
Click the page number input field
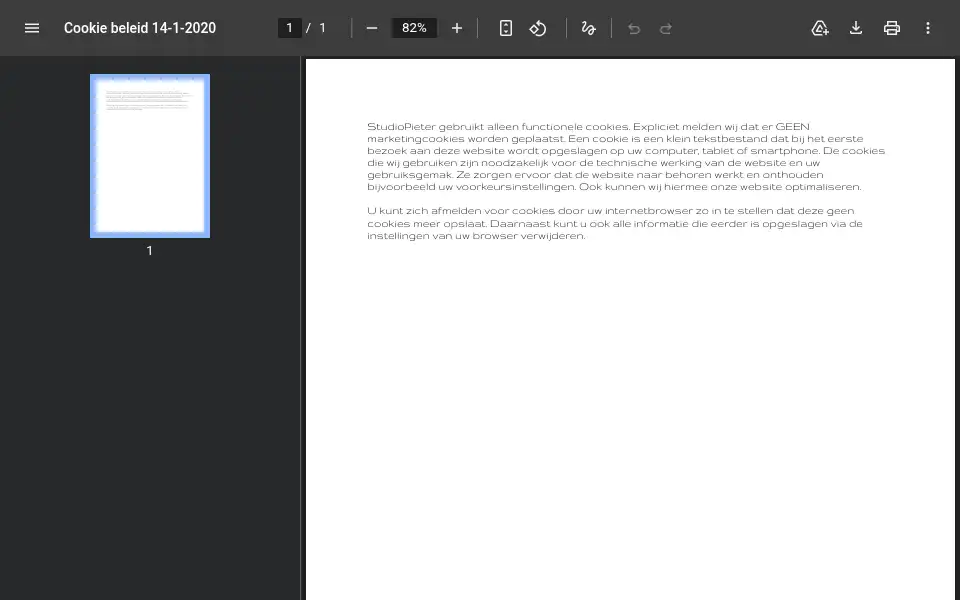point(290,28)
